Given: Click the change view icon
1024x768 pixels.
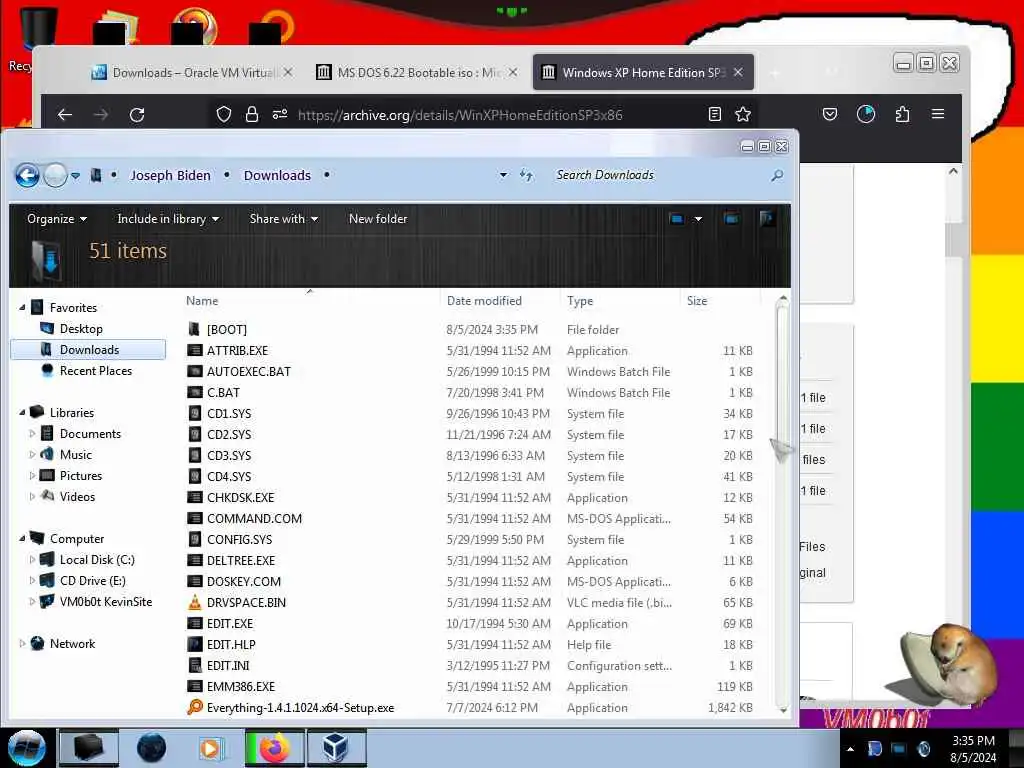Looking at the screenshot, I should 677,219.
